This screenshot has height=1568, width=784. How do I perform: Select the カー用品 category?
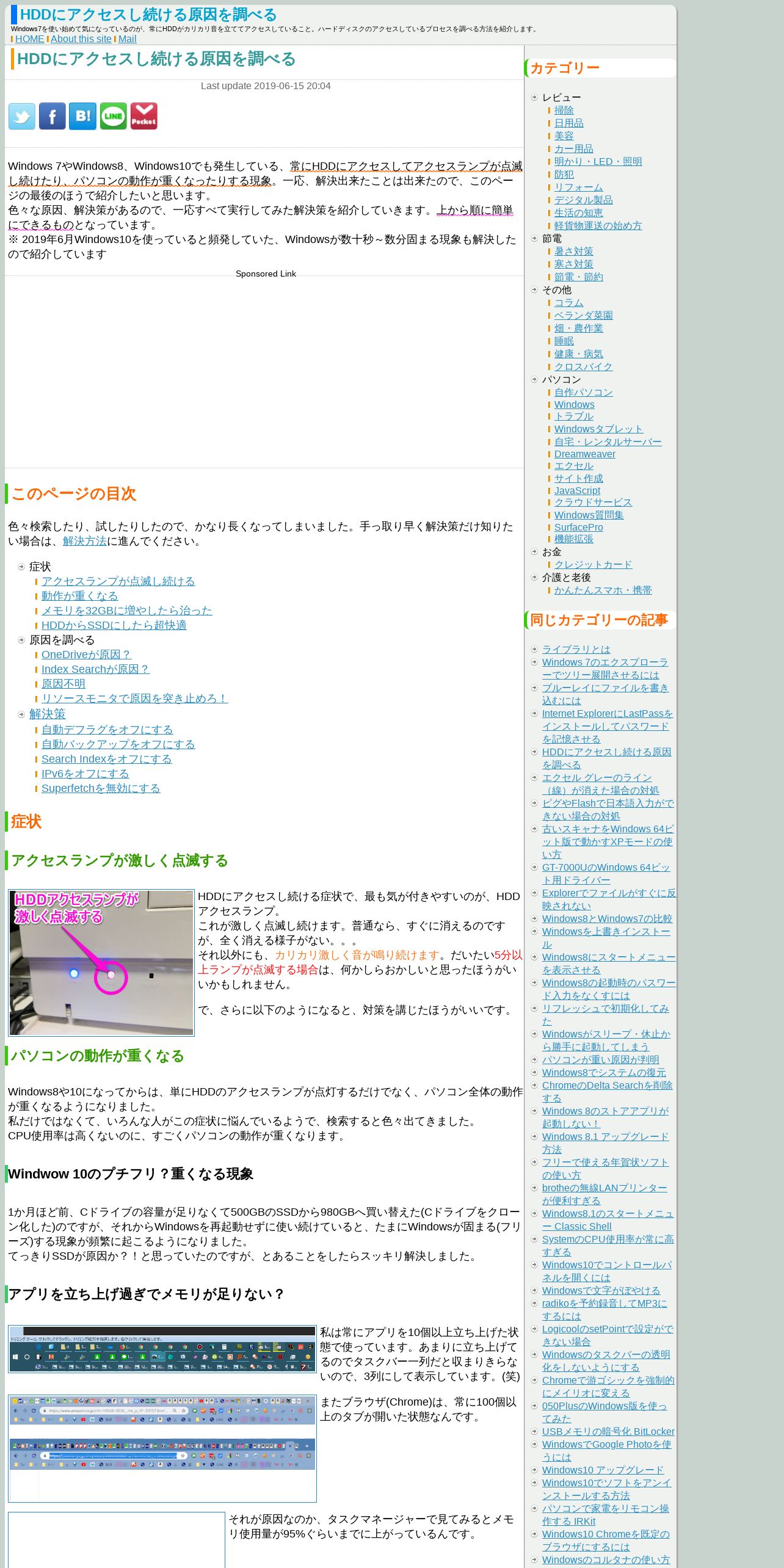574,149
